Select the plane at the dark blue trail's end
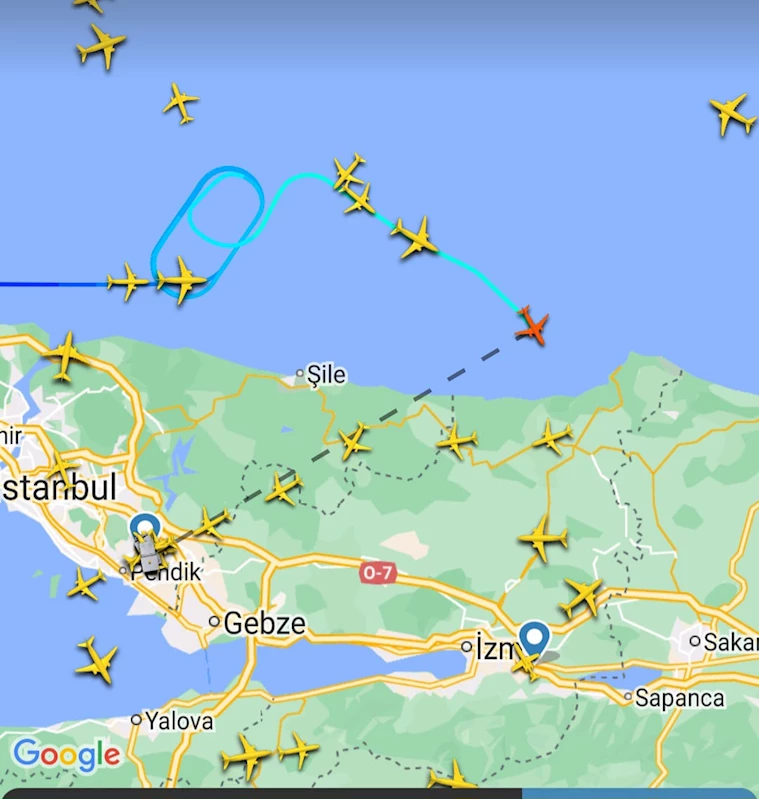 [127, 281]
